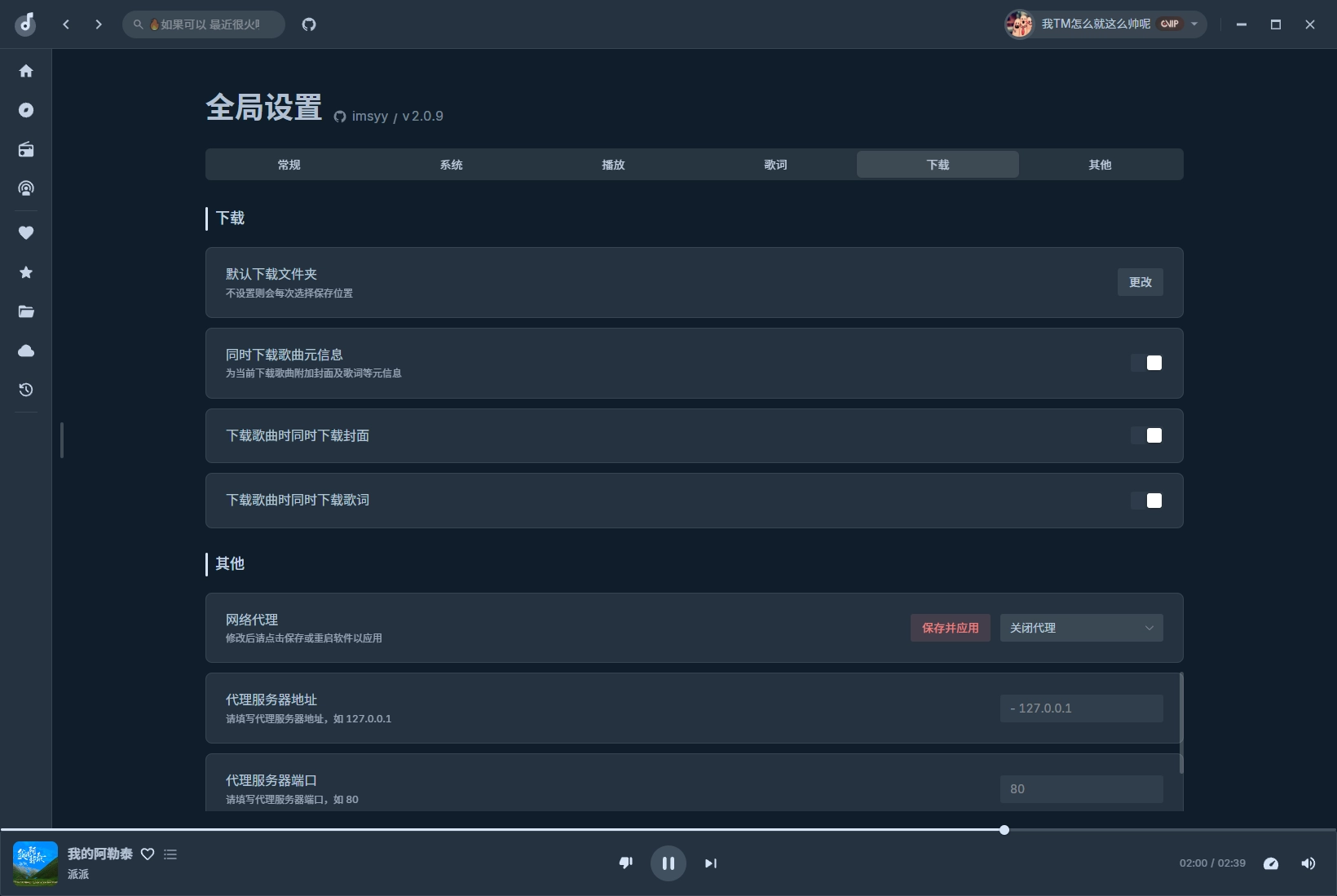Open the Discover compass icon

(x=26, y=110)
